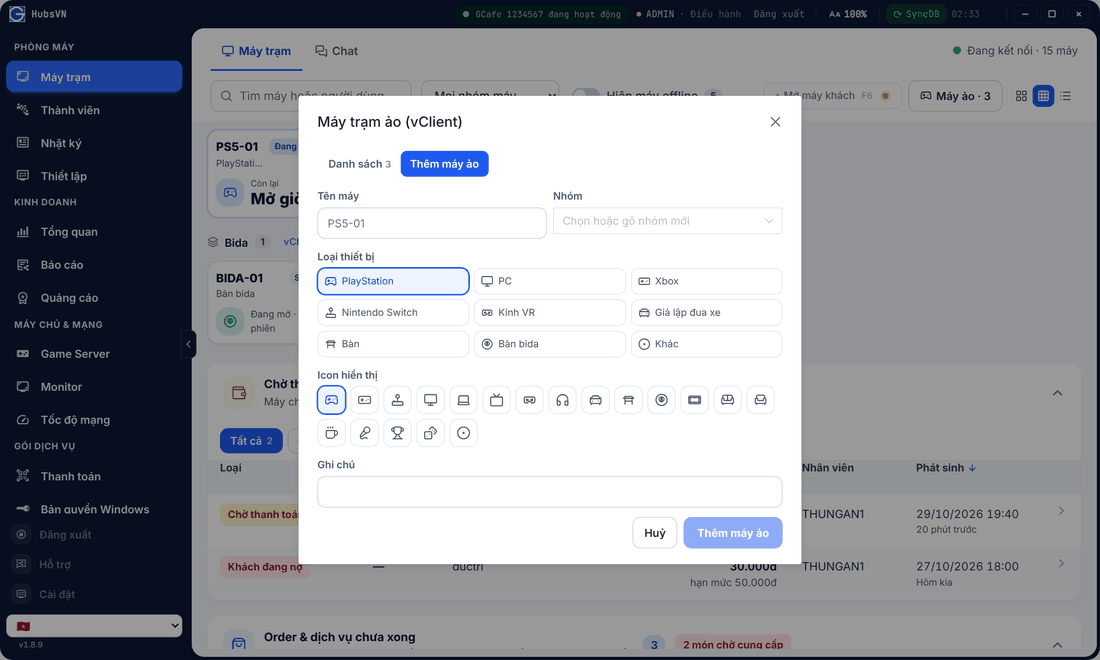Viewport: 1100px width, 660px height.
Task: Choose the headphones icon under Icon hiển thị
Action: click(563, 400)
